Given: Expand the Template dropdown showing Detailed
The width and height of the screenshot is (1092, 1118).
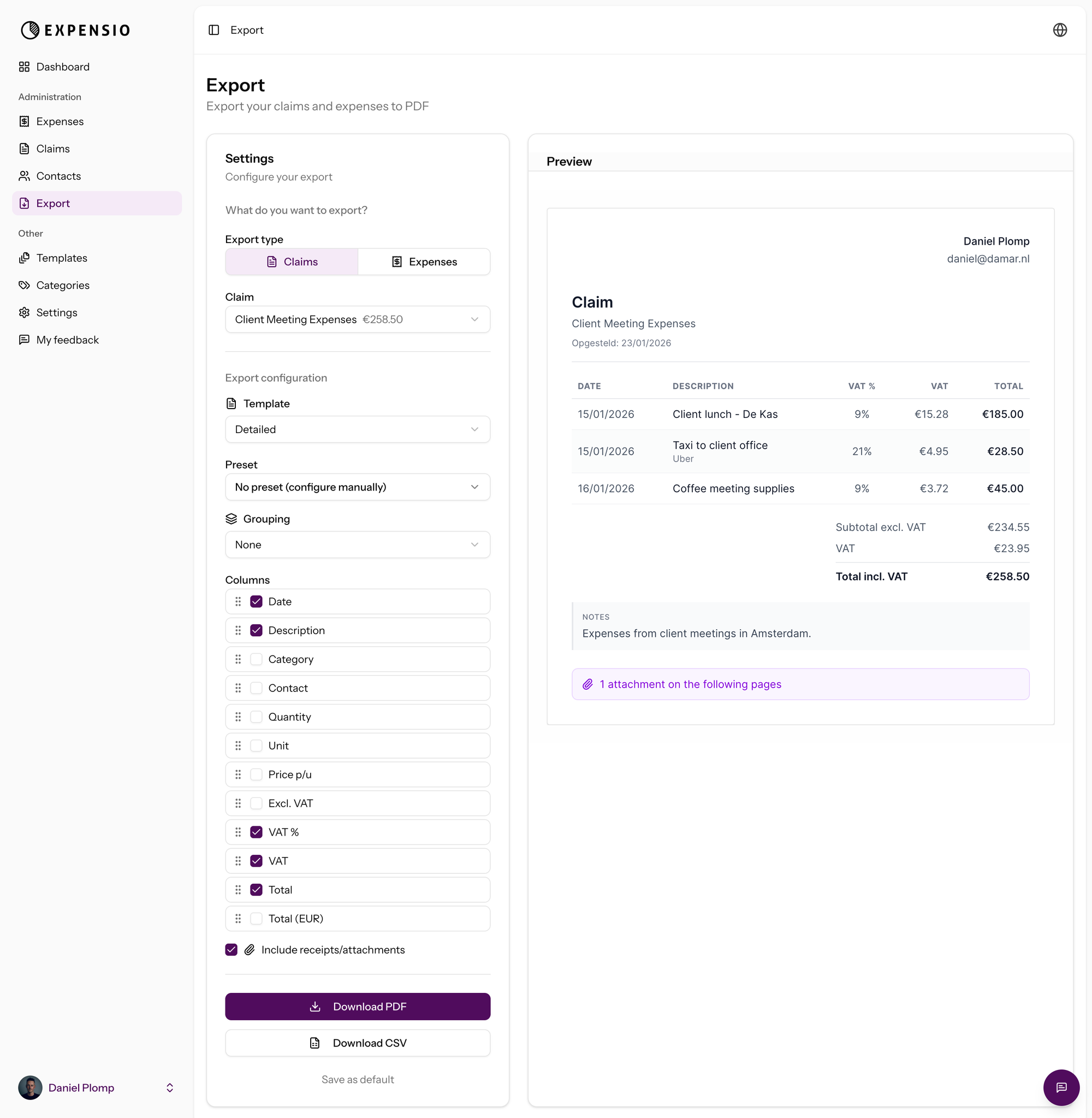Looking at the screenshot, I should (357, 429).
